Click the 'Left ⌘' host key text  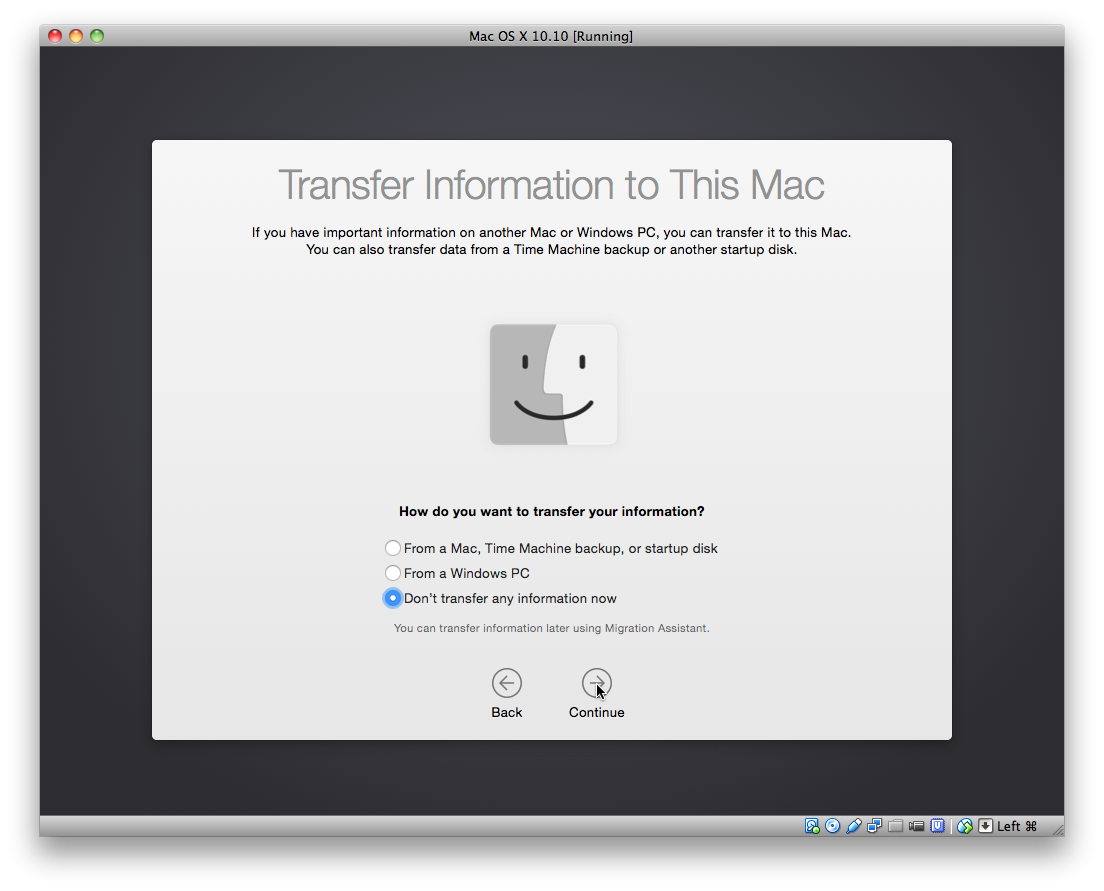click(x=1017, y=826)
